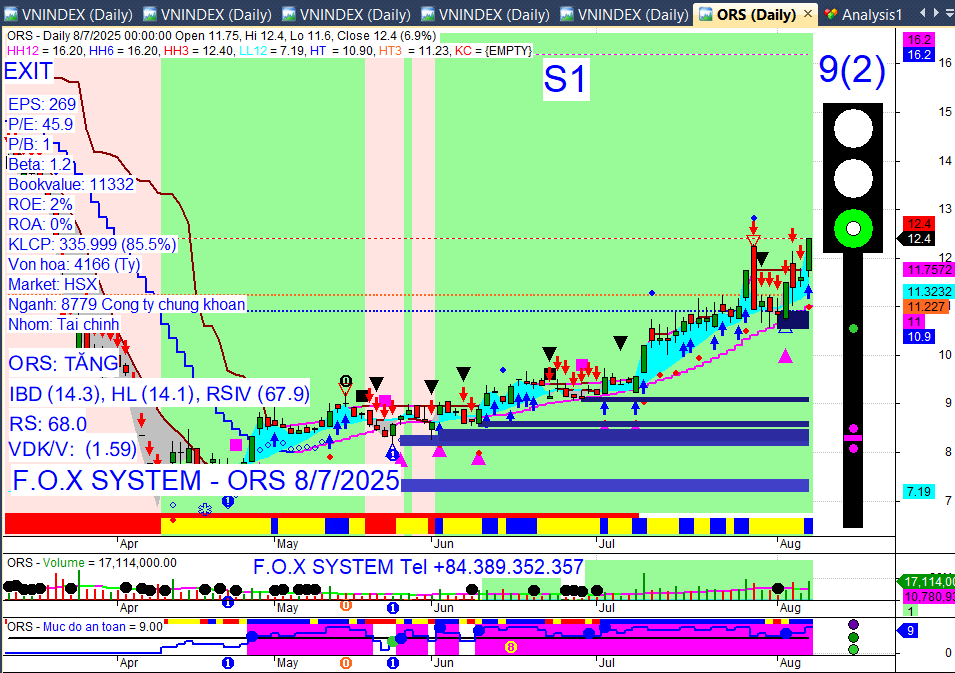Image resolution: width=955 pixels, height=673 pixels.
Task: Click the snowflake marker near April low
Action: pyautogui.click(x=205, y=509)
